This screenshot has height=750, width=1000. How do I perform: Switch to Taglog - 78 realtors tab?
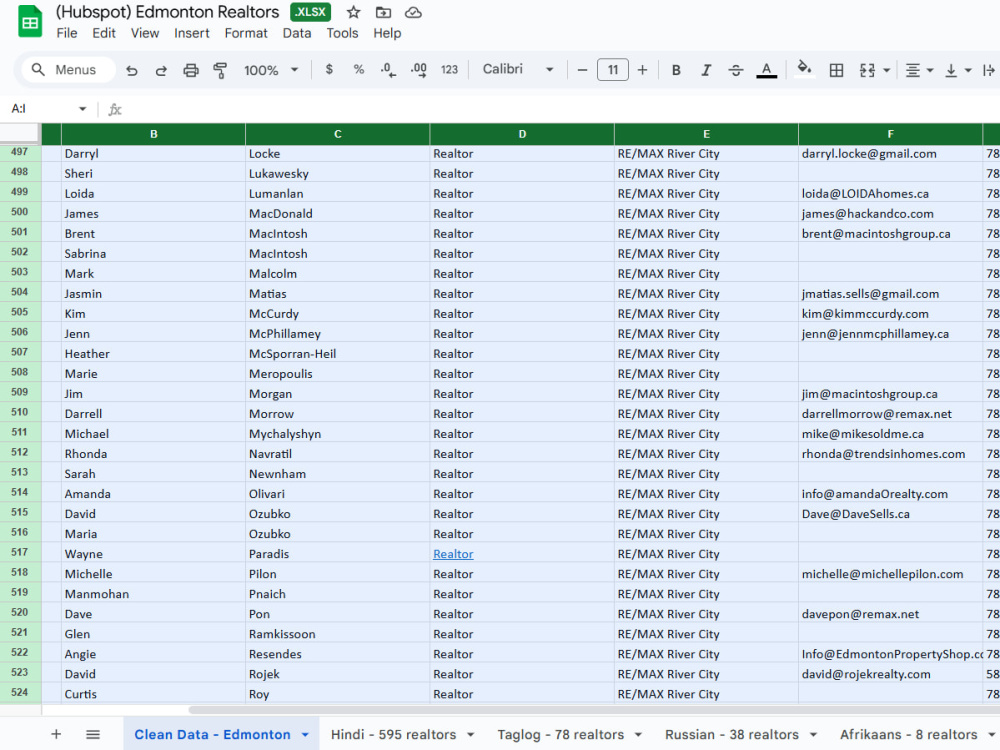coord(560,734)
